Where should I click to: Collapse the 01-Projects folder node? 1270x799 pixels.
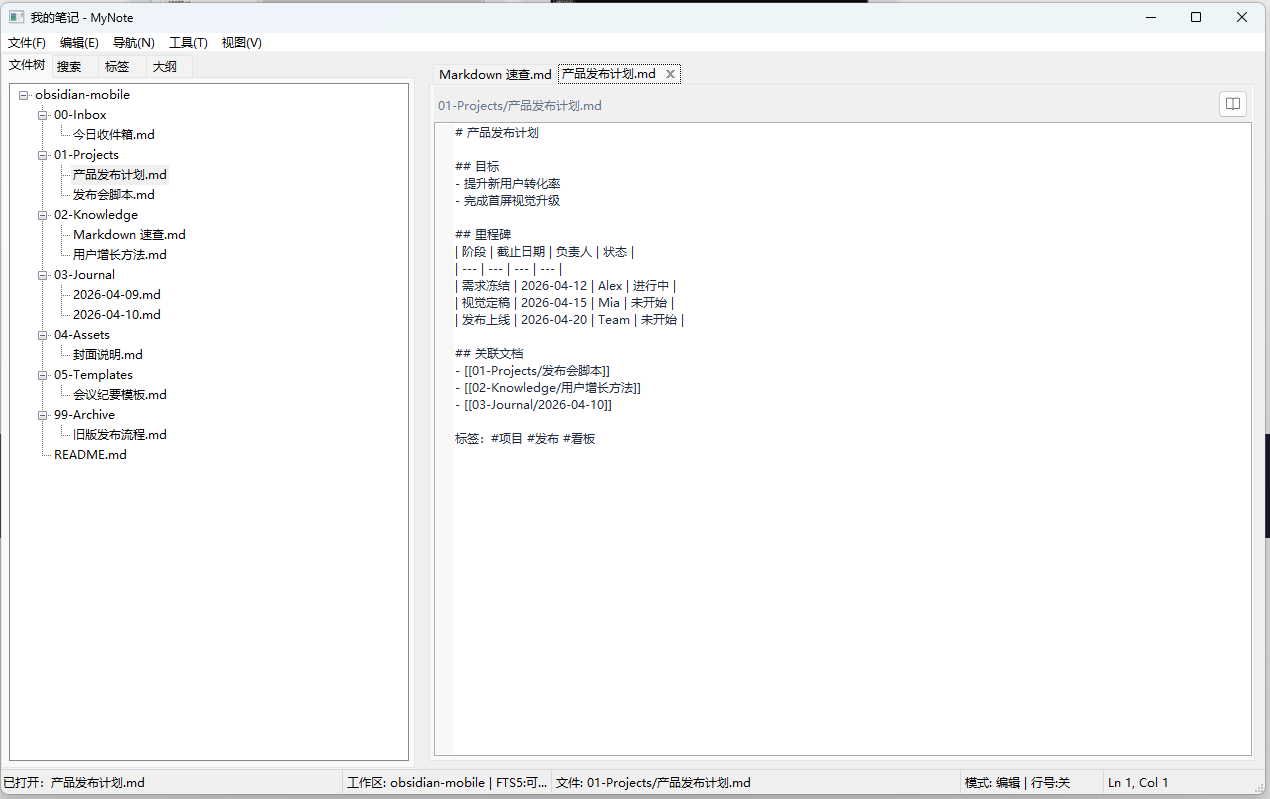(42, 155)
